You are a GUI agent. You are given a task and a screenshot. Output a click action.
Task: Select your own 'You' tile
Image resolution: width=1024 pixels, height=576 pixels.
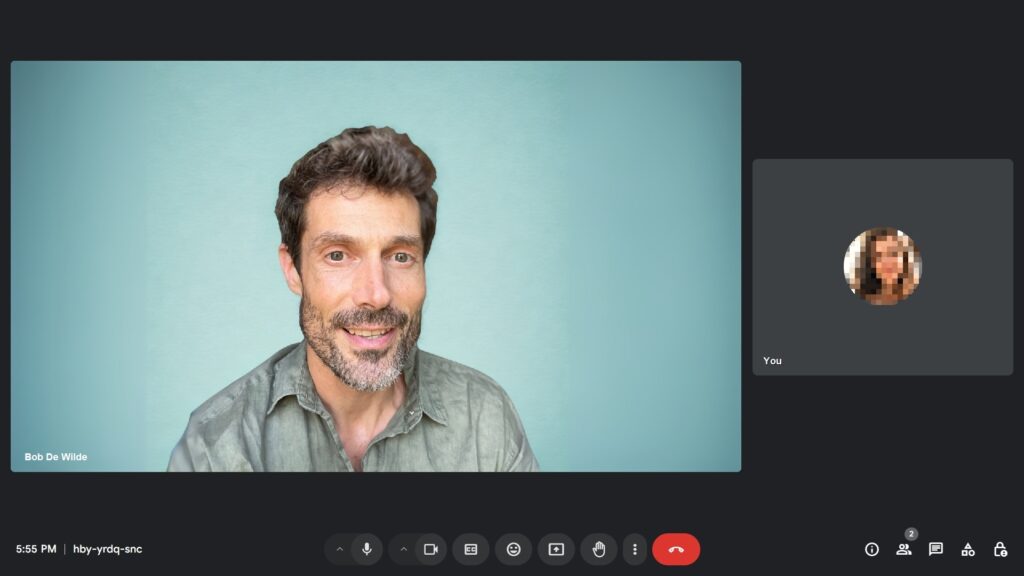tap(882, 266)
